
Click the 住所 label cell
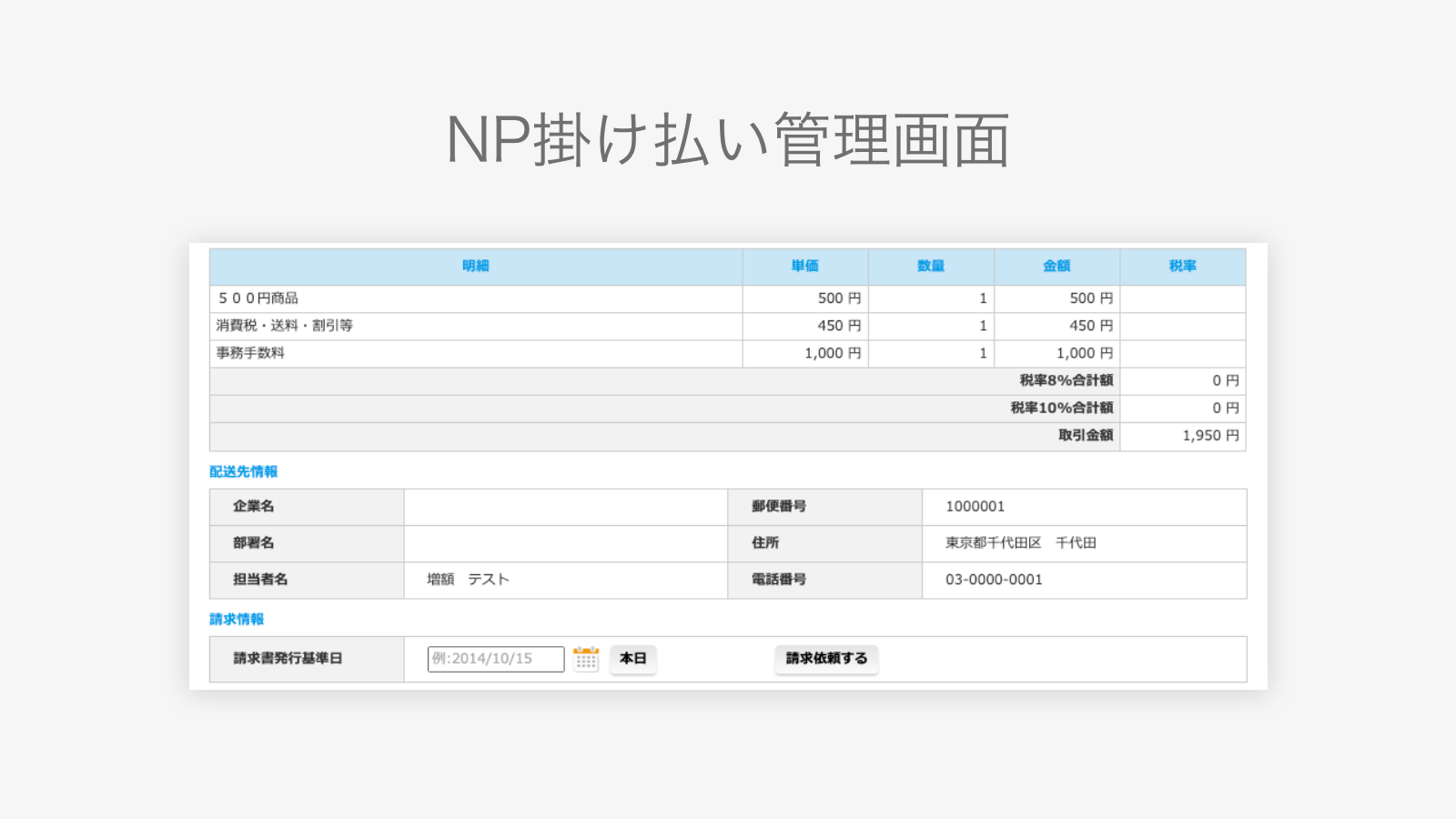[825, 543]
